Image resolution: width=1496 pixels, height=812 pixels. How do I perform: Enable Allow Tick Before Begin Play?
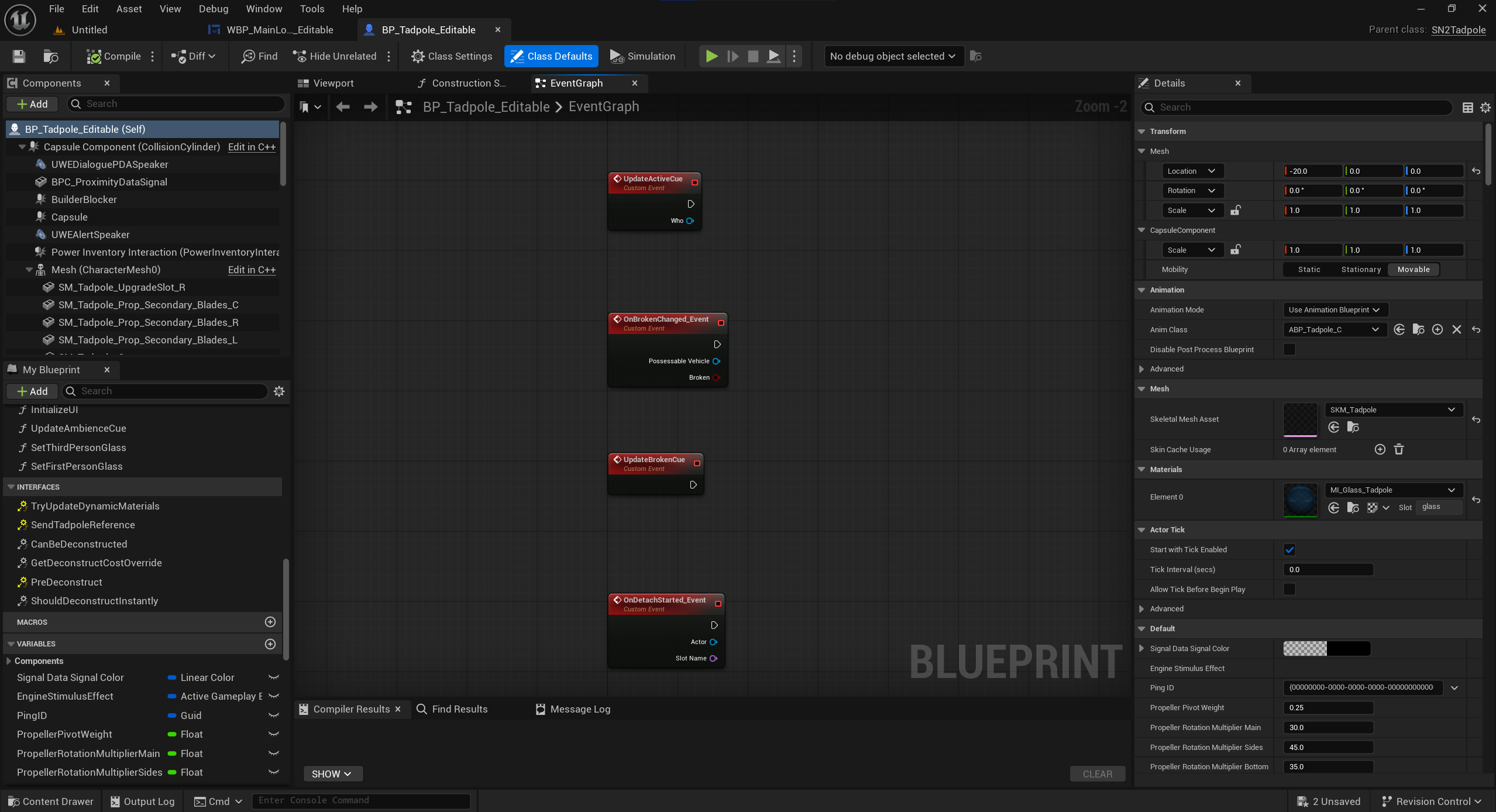tap(1289, 589)
